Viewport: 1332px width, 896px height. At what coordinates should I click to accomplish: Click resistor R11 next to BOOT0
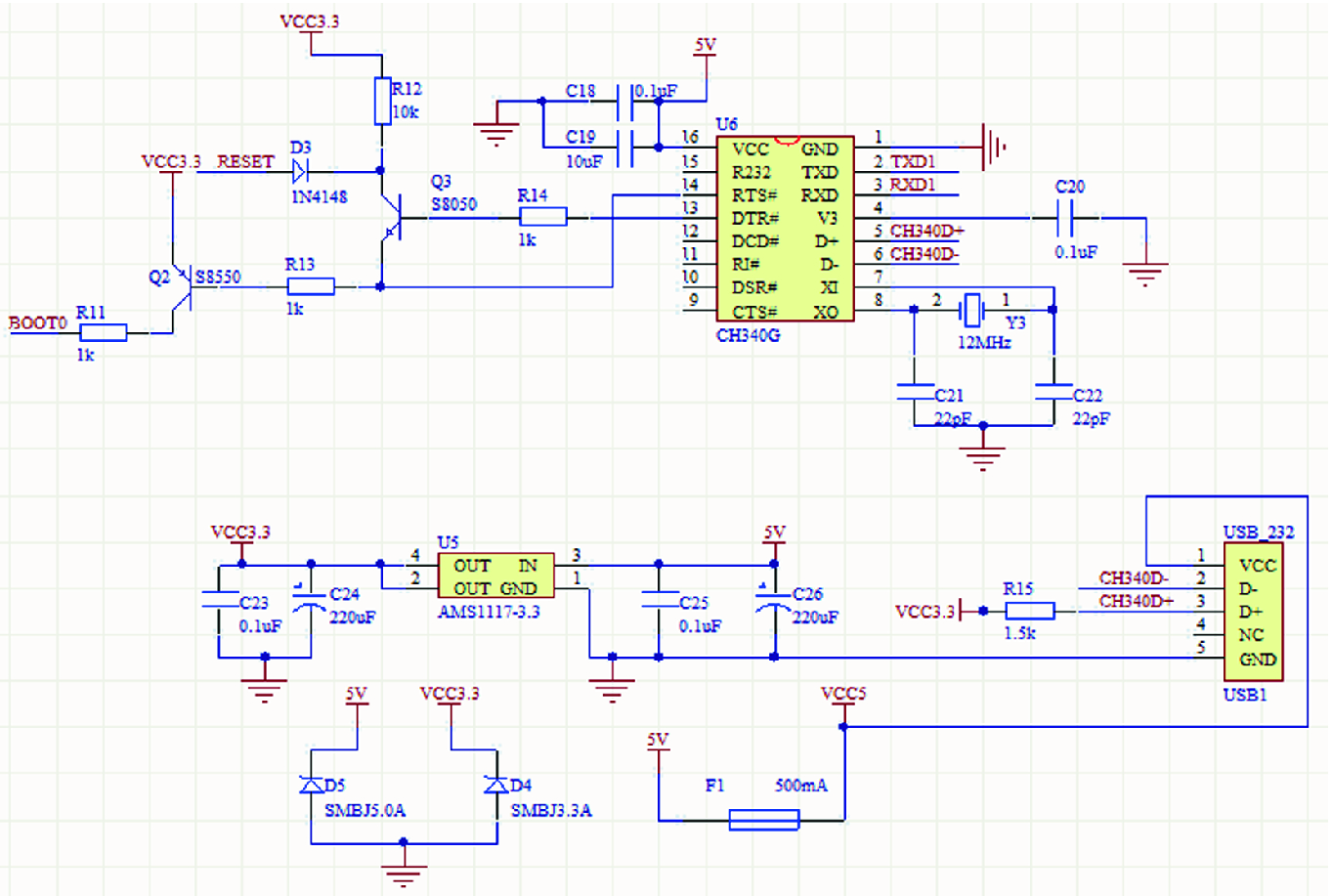tap(103, 333)
